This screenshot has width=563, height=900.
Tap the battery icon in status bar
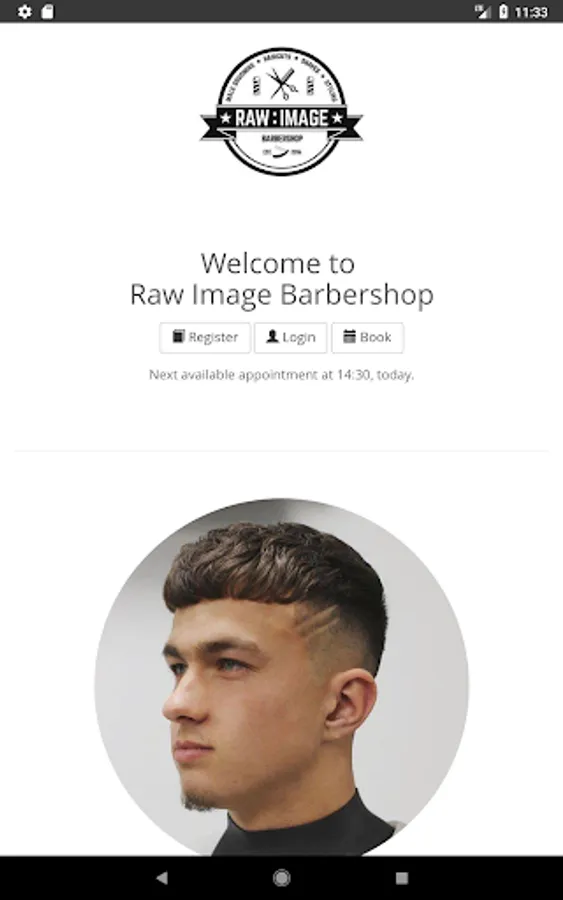(503, 11)
